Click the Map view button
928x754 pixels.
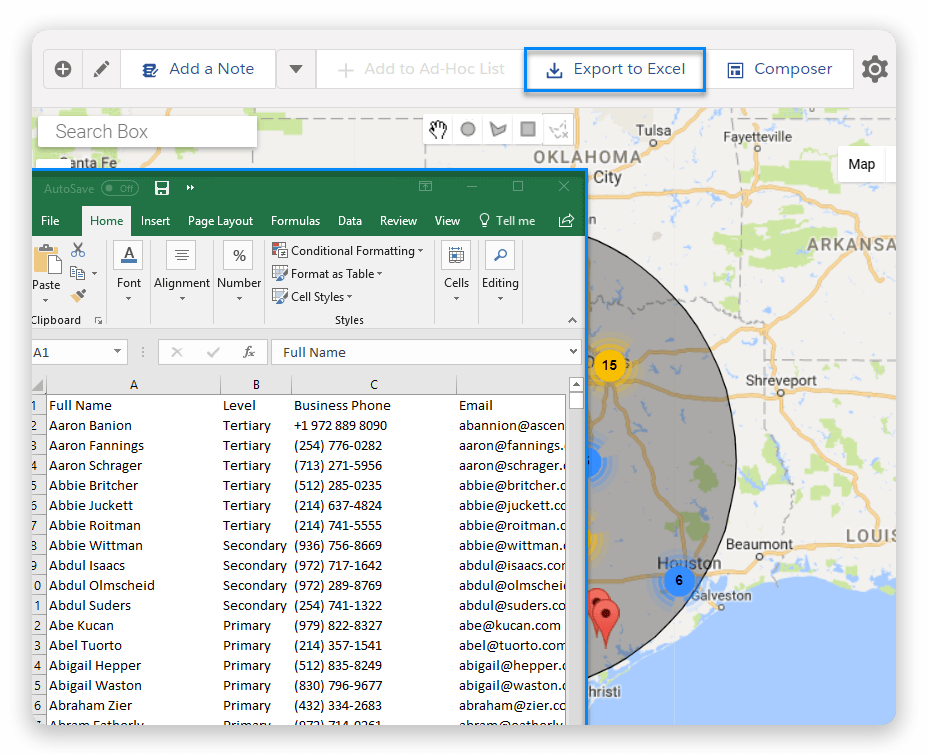click(x=861, y=165)
